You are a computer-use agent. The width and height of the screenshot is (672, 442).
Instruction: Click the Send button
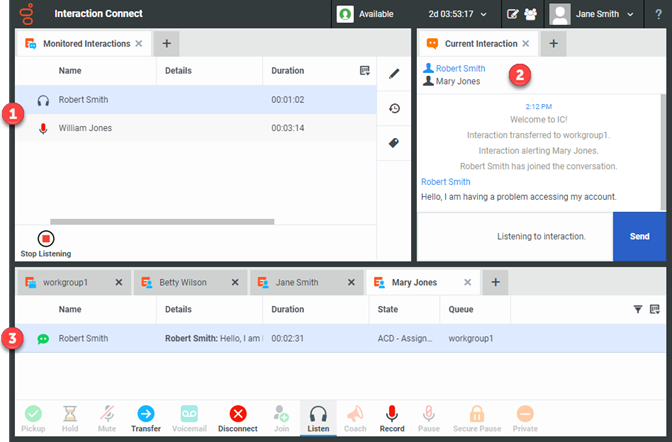[x=639, y=236]
